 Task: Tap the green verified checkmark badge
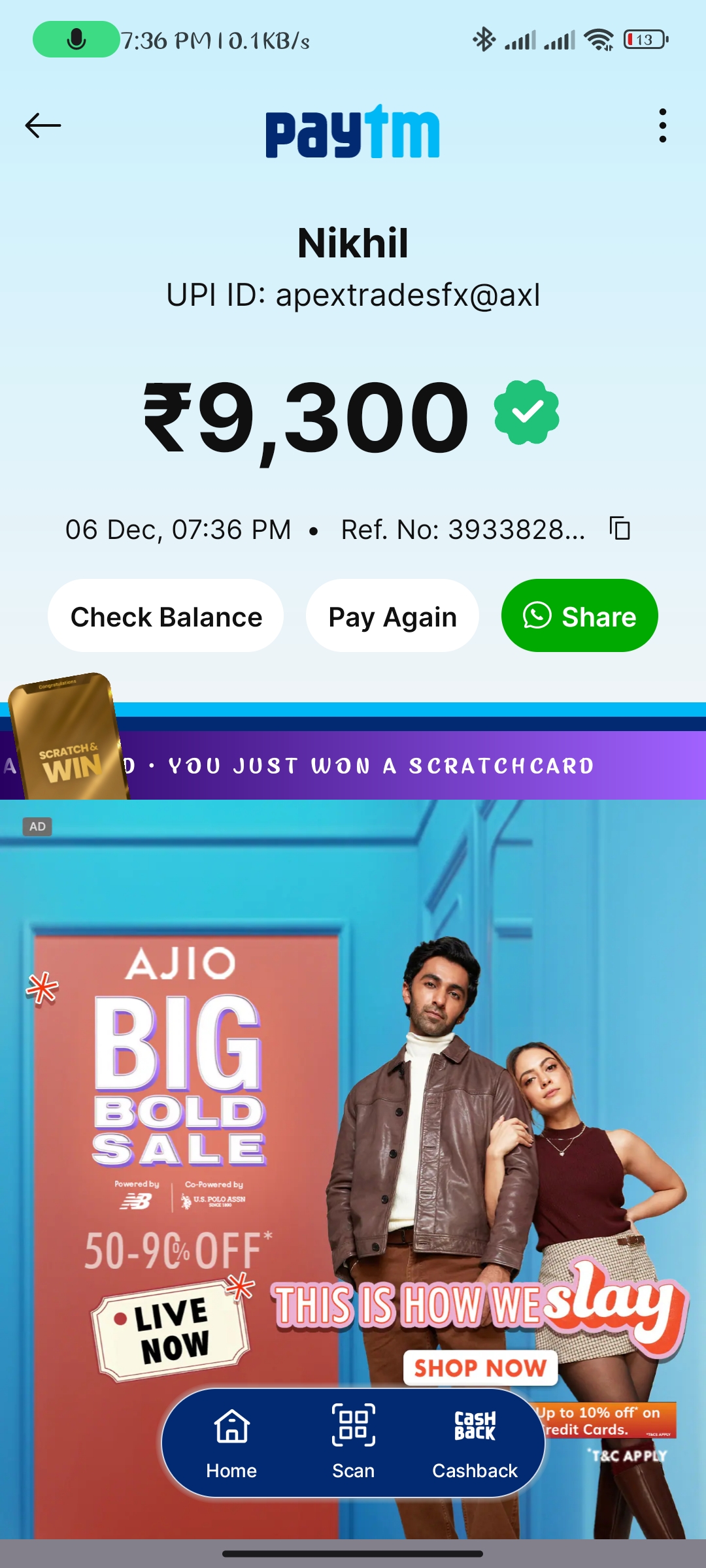tap(527, 412)
